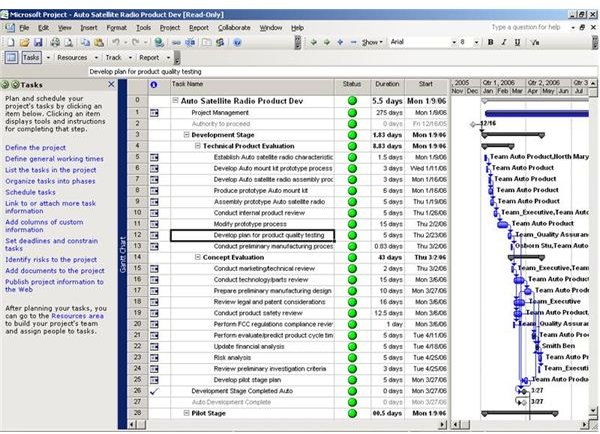Click the info indicator column header icon
This screenshot has height=434, width=600.
tap(154, 85)
